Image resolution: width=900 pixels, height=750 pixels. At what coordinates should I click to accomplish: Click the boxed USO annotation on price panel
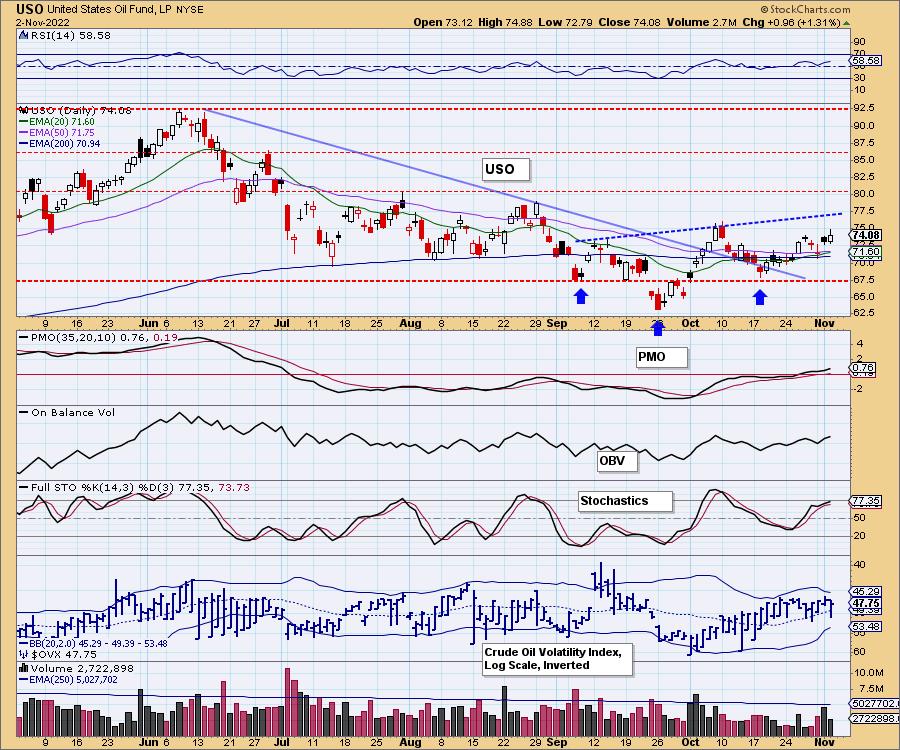(x=505, y=169)
